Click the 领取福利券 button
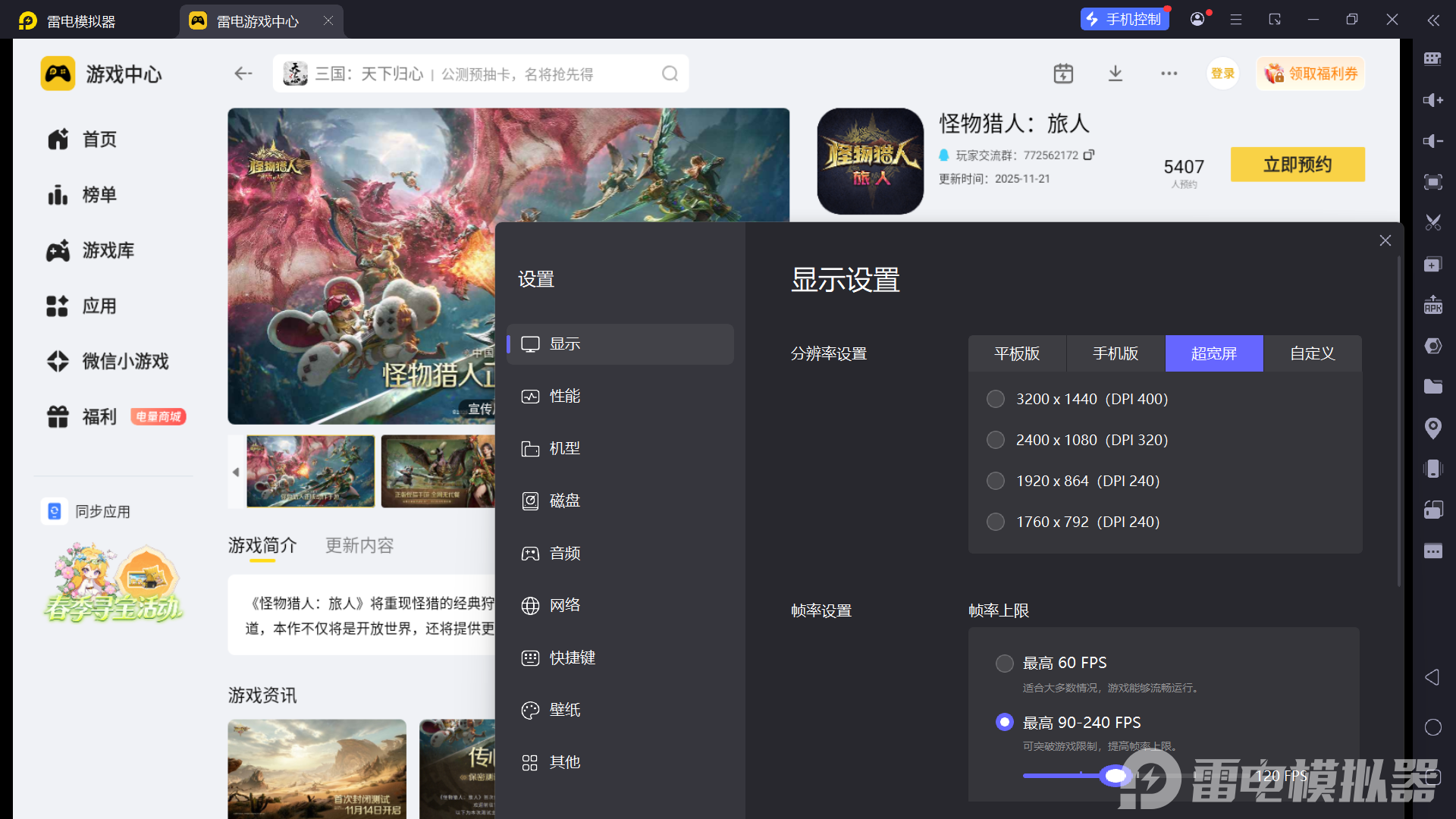The image size is (1456, 819). [1311, 74]
